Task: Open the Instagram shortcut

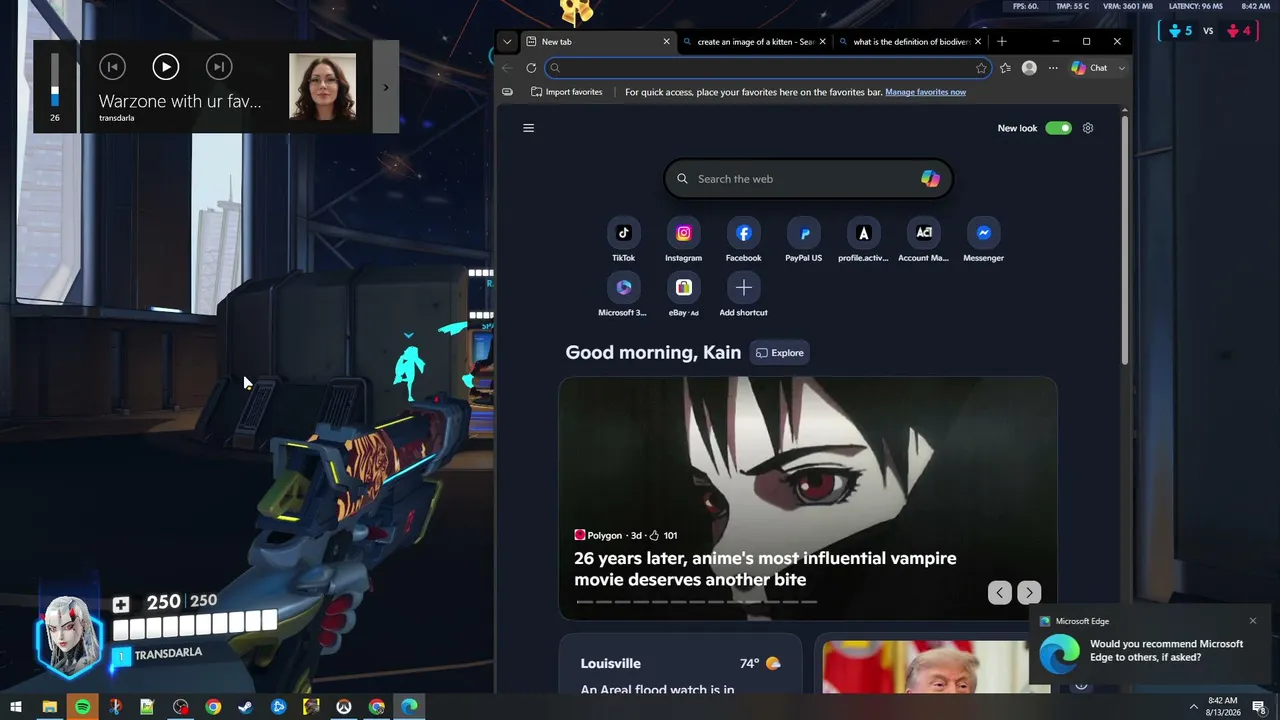Action: (683, 241)
